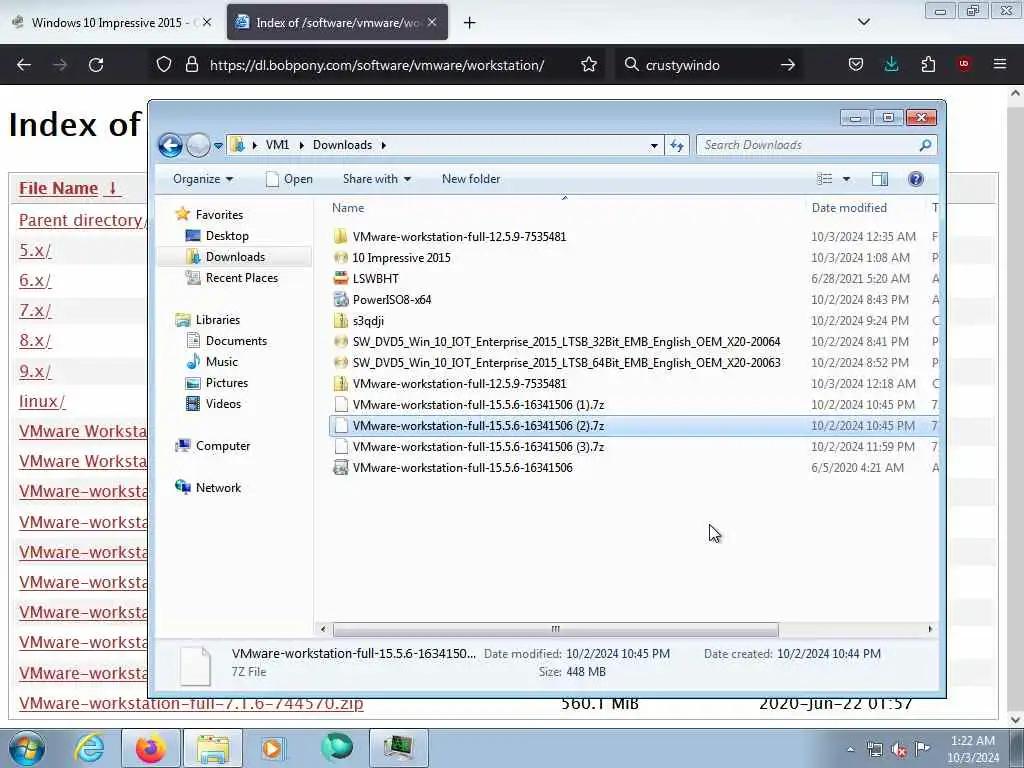Click the browser back arrow
The width and height of the screenshot is (1024, 768).
tap(24, 65)
